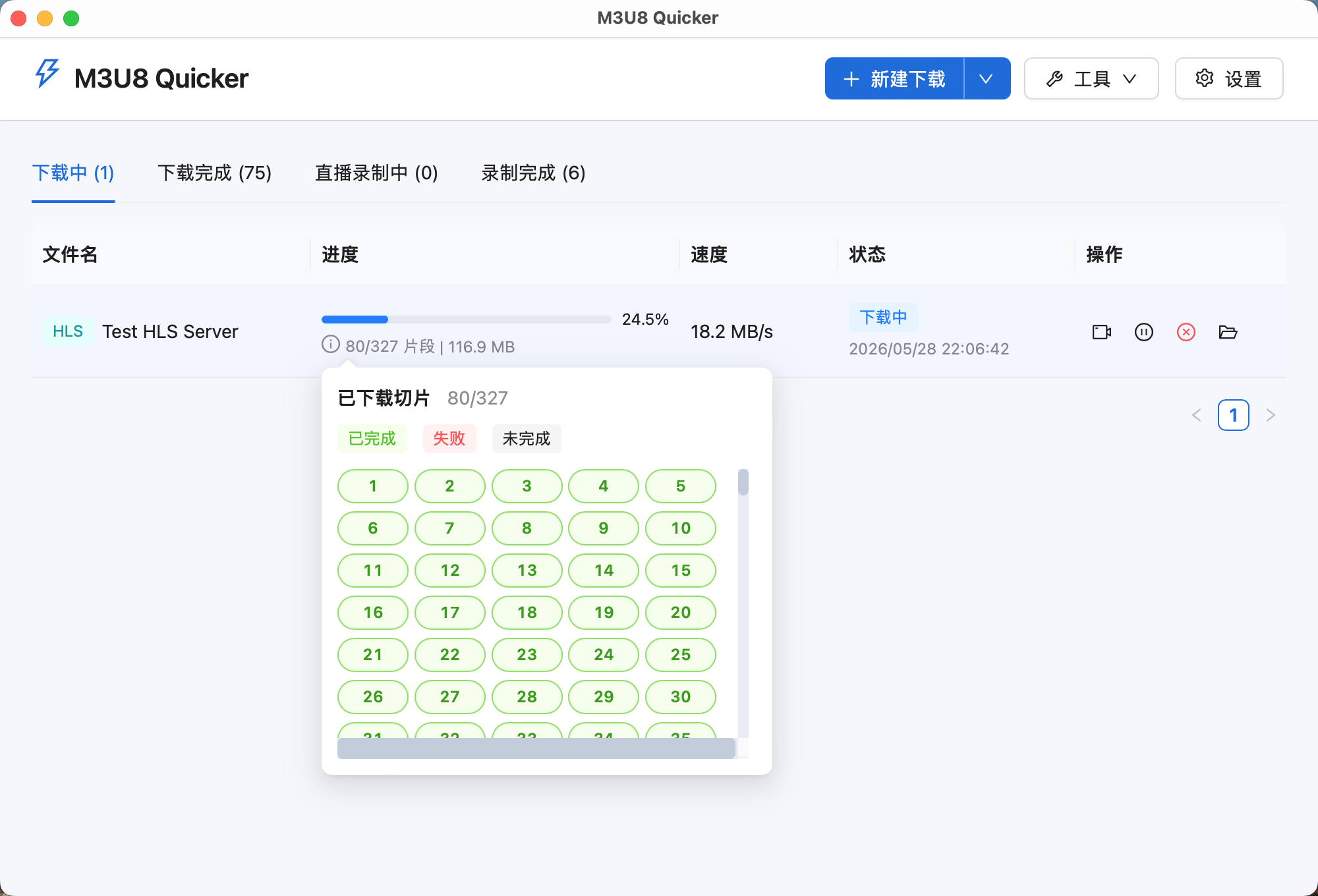This screenshot has width=1318, height=896.
Task: Click segment 27 chip
Action: (450, 697)
